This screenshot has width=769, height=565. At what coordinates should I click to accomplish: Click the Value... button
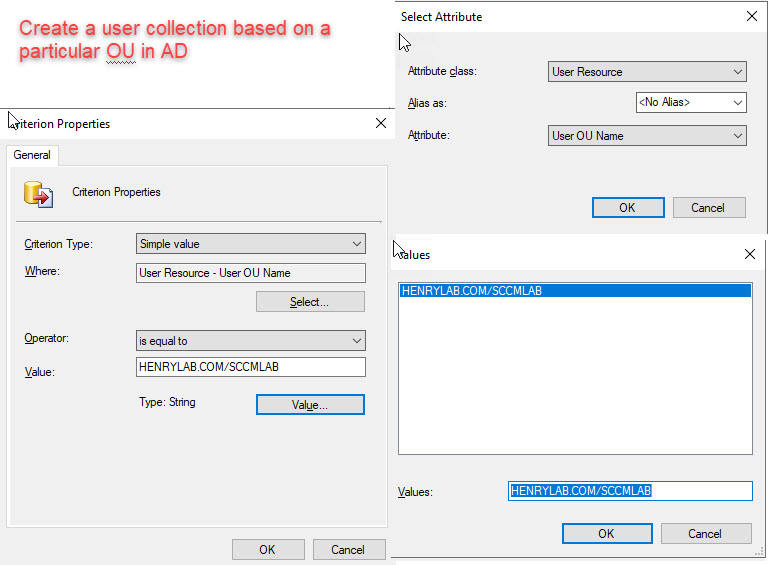pyautogui.click(x=310, y=405)
